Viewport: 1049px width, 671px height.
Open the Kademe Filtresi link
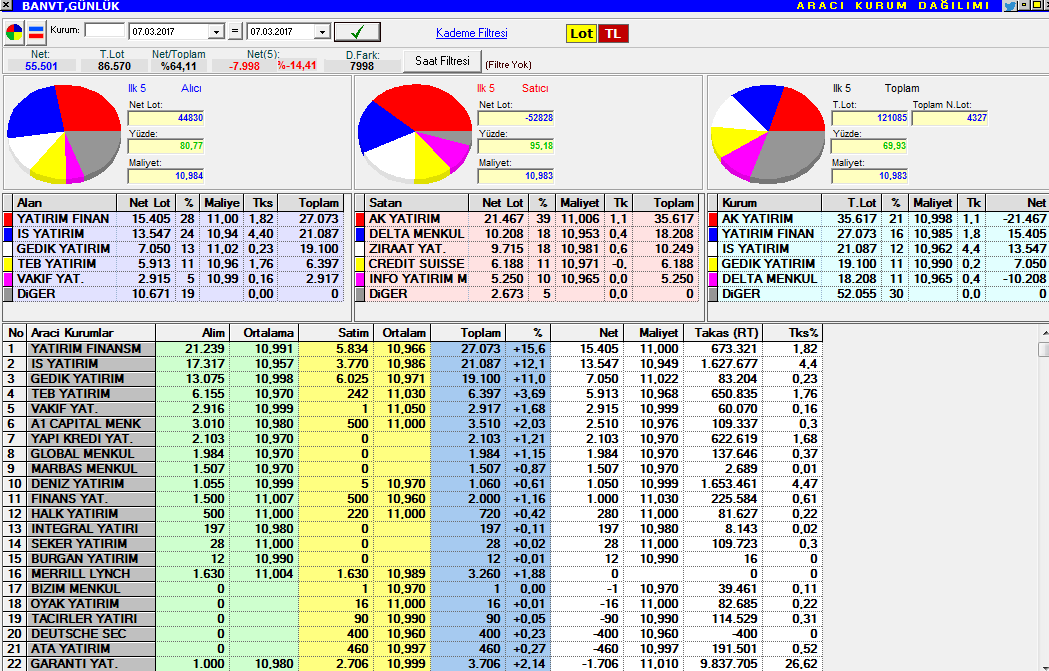point(472,33)
